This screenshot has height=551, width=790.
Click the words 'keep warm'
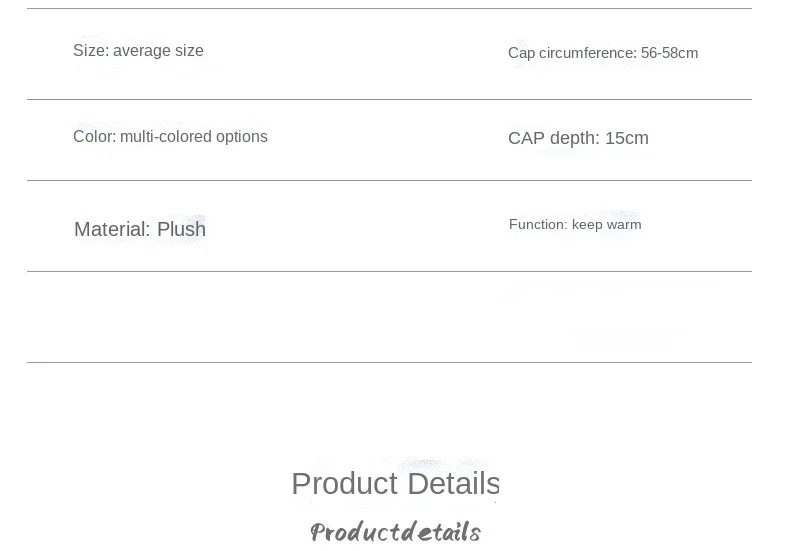(x=607, y=225)
